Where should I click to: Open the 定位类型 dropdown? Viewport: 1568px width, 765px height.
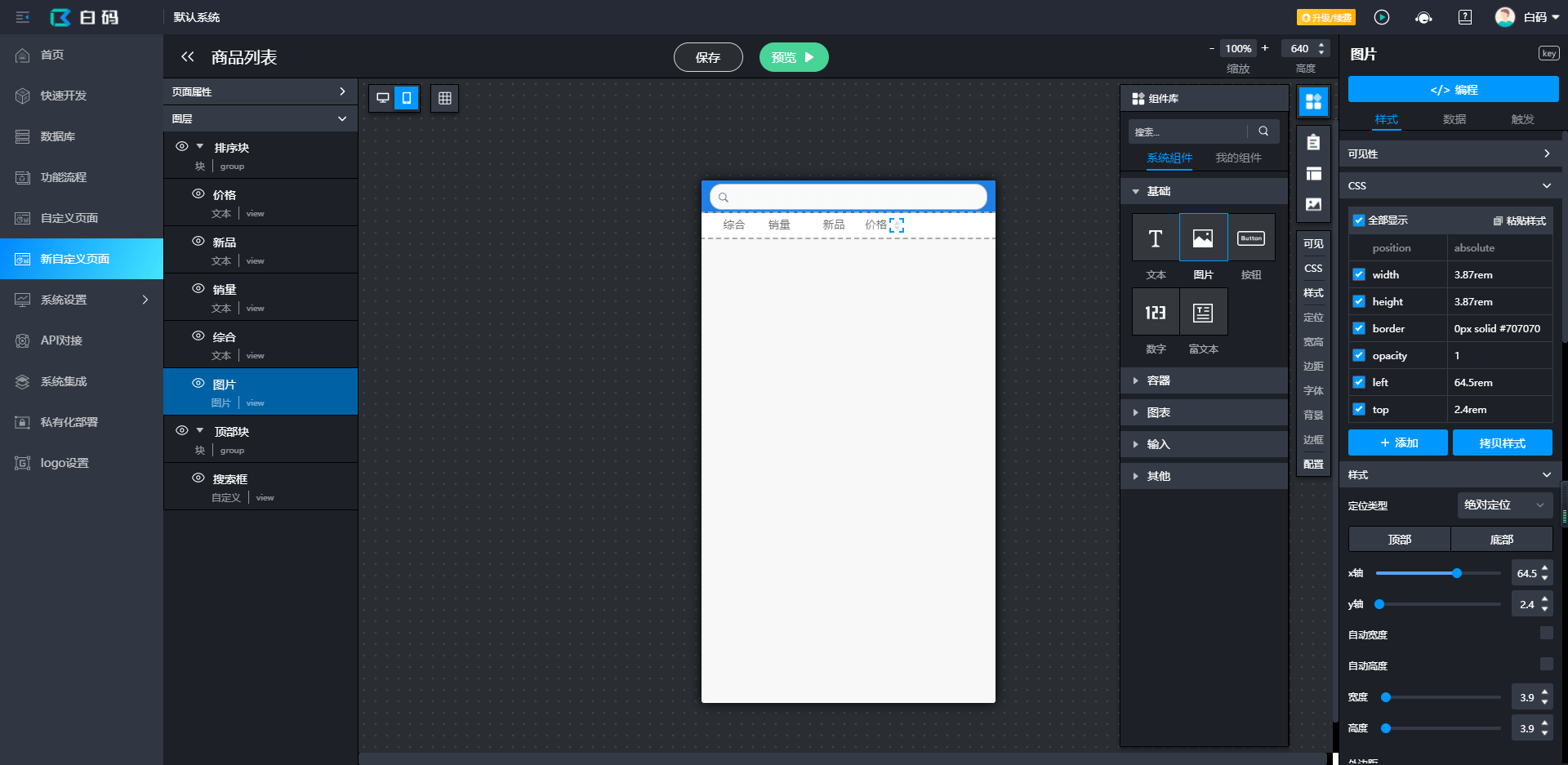(1504, 505)
